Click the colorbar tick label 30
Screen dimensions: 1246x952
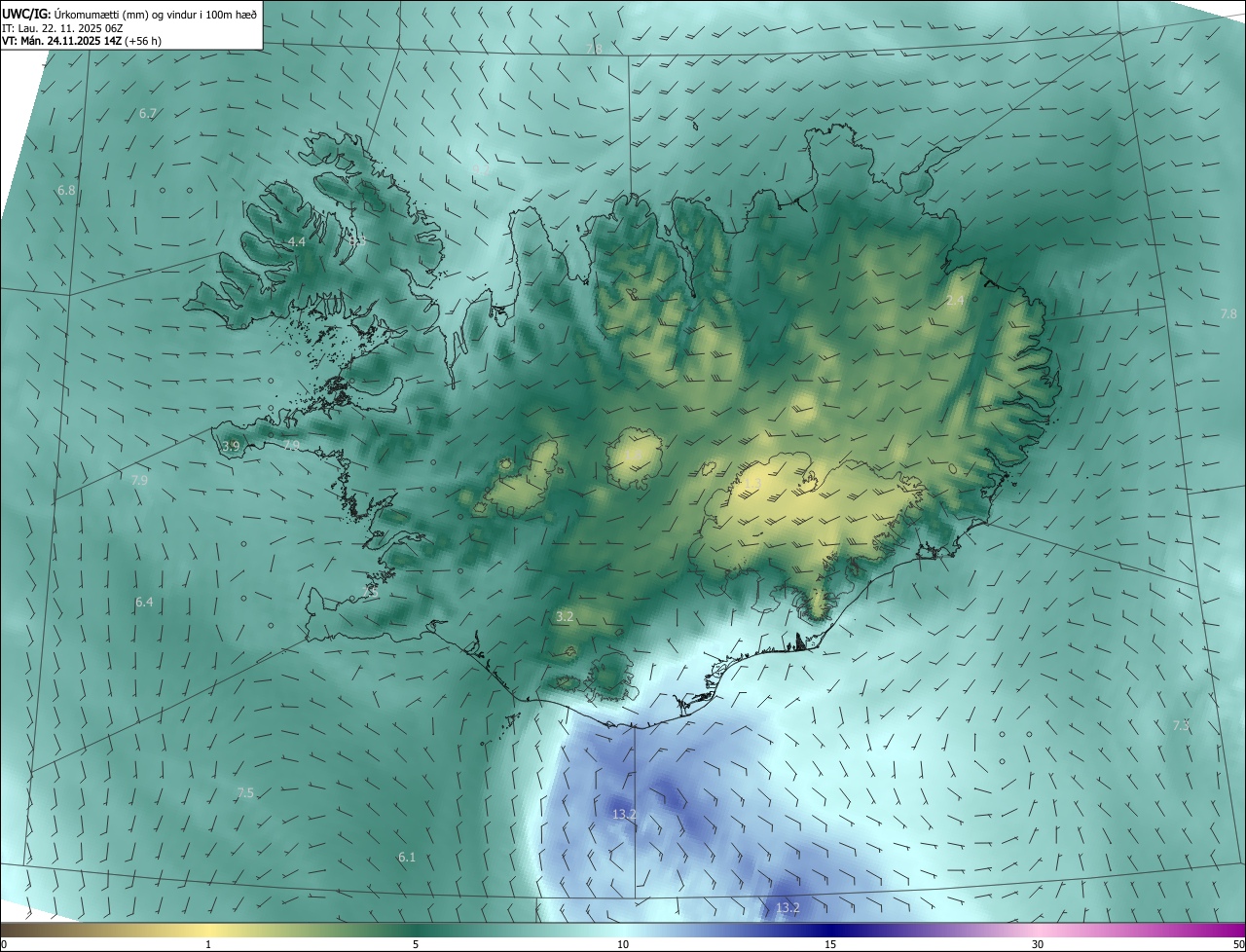click(1038, 944)
